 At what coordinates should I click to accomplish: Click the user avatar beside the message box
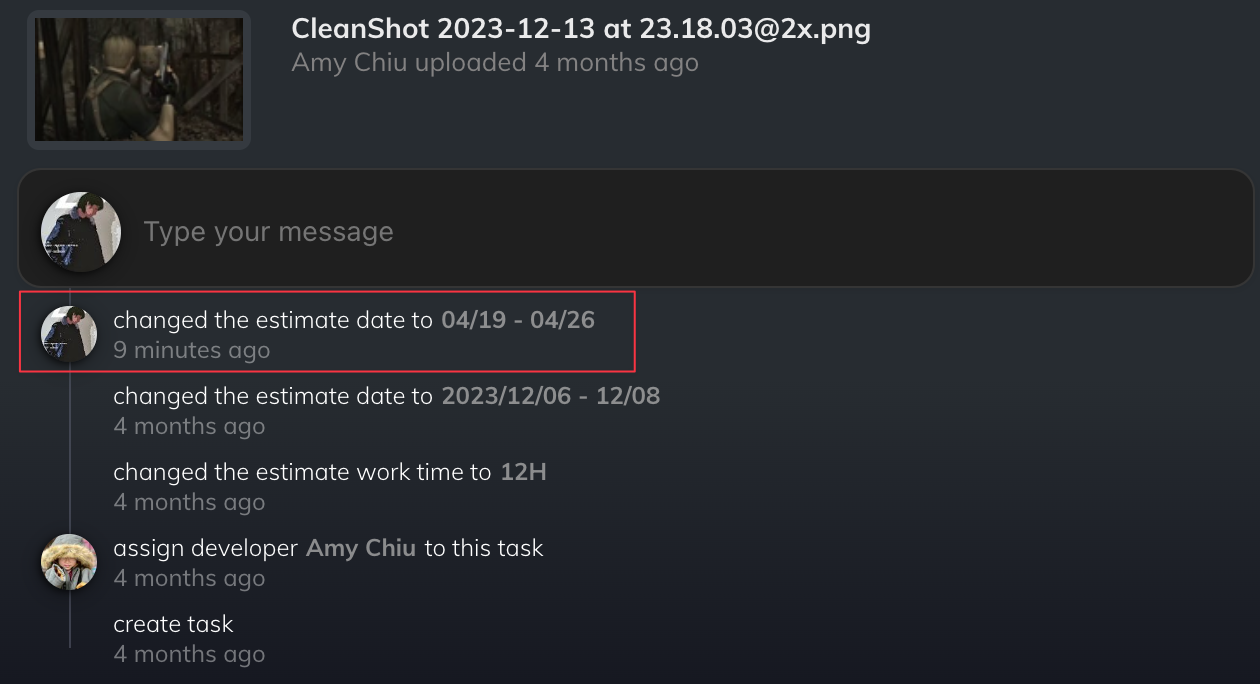coord(81,232)
